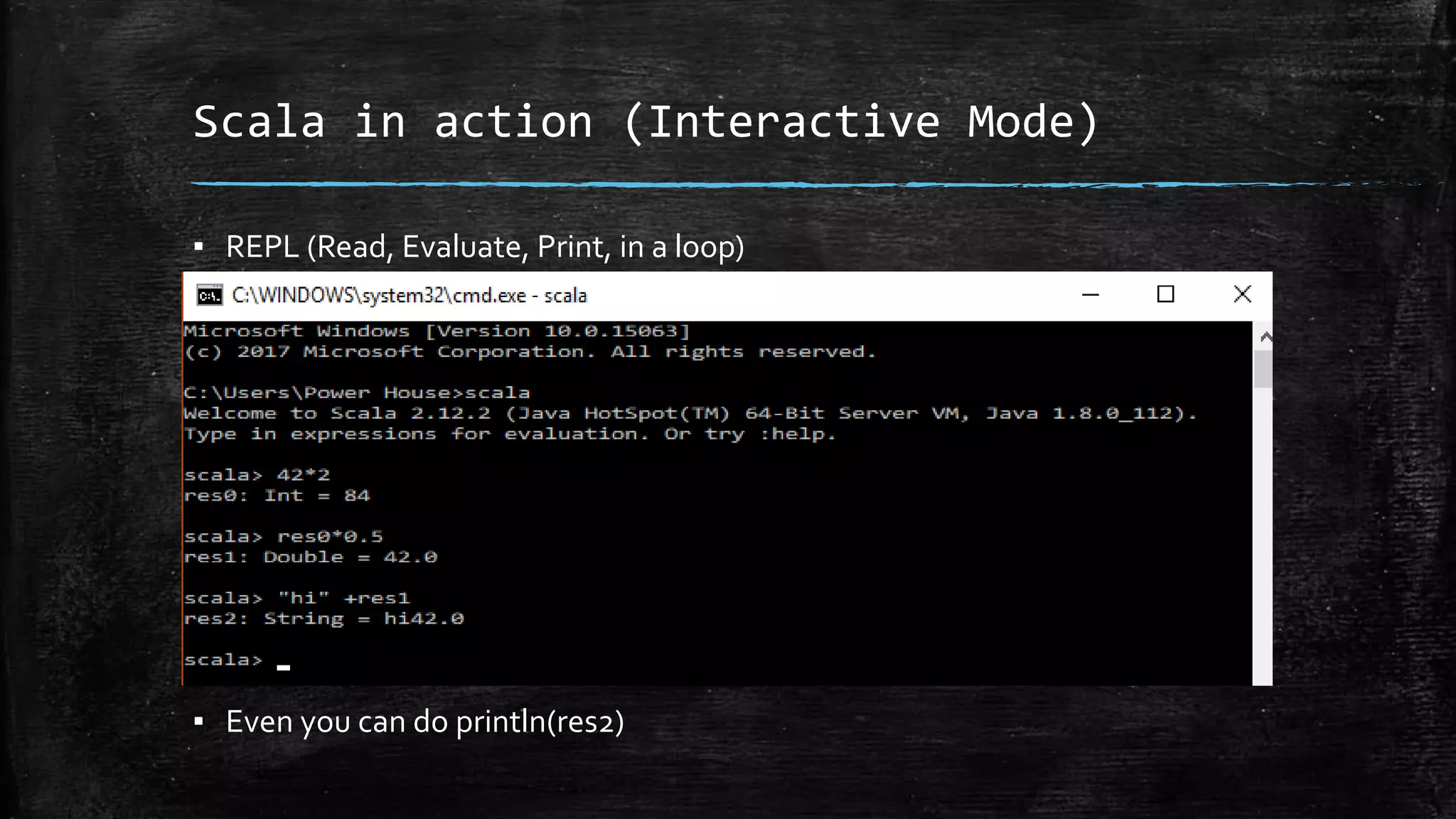Click the Microsoft Corporation copyright line

[x=530, y=352]
